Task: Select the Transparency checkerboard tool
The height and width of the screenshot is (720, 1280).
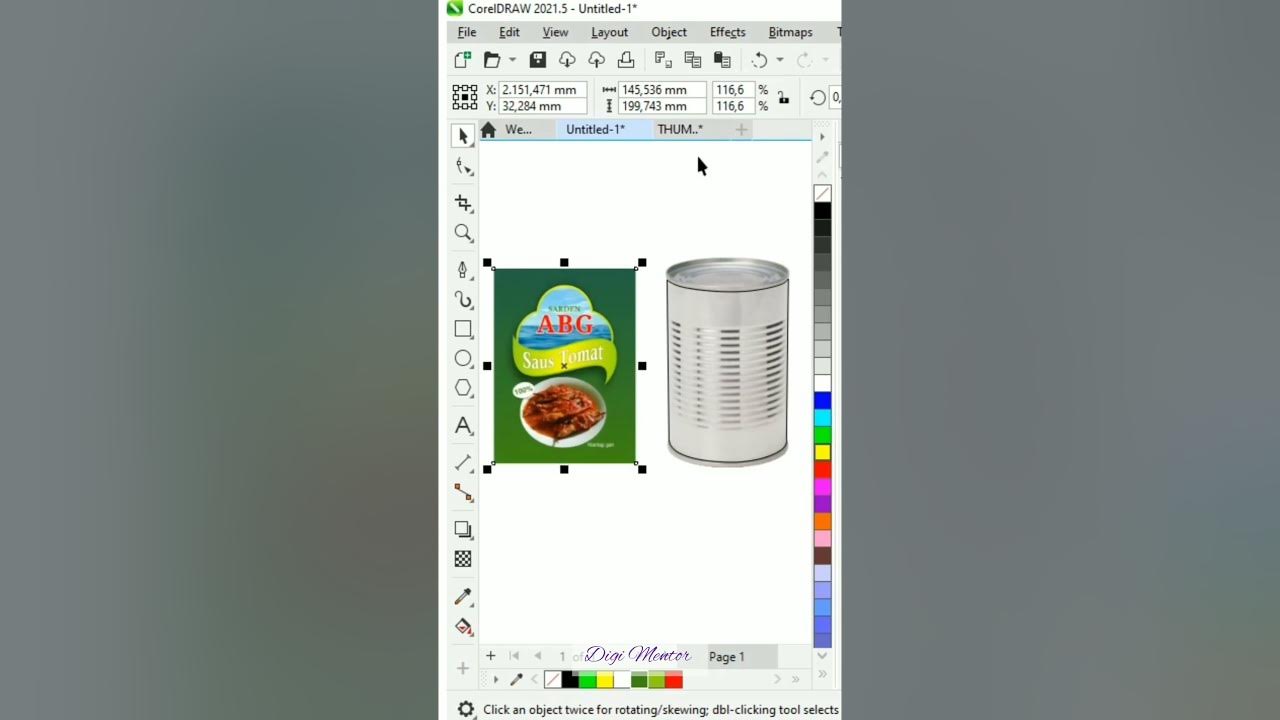Action: coord(463,559)
